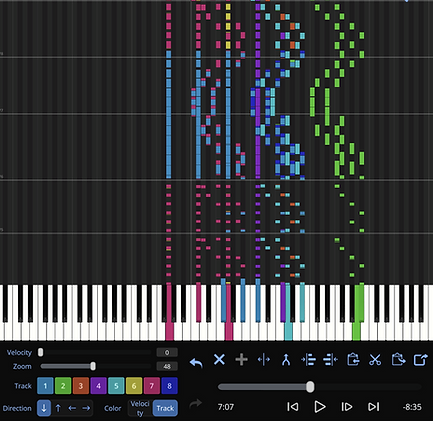Click the Zoom slider handle
Image resolution: width=433 pixels, height=421 pixels.
93,366
